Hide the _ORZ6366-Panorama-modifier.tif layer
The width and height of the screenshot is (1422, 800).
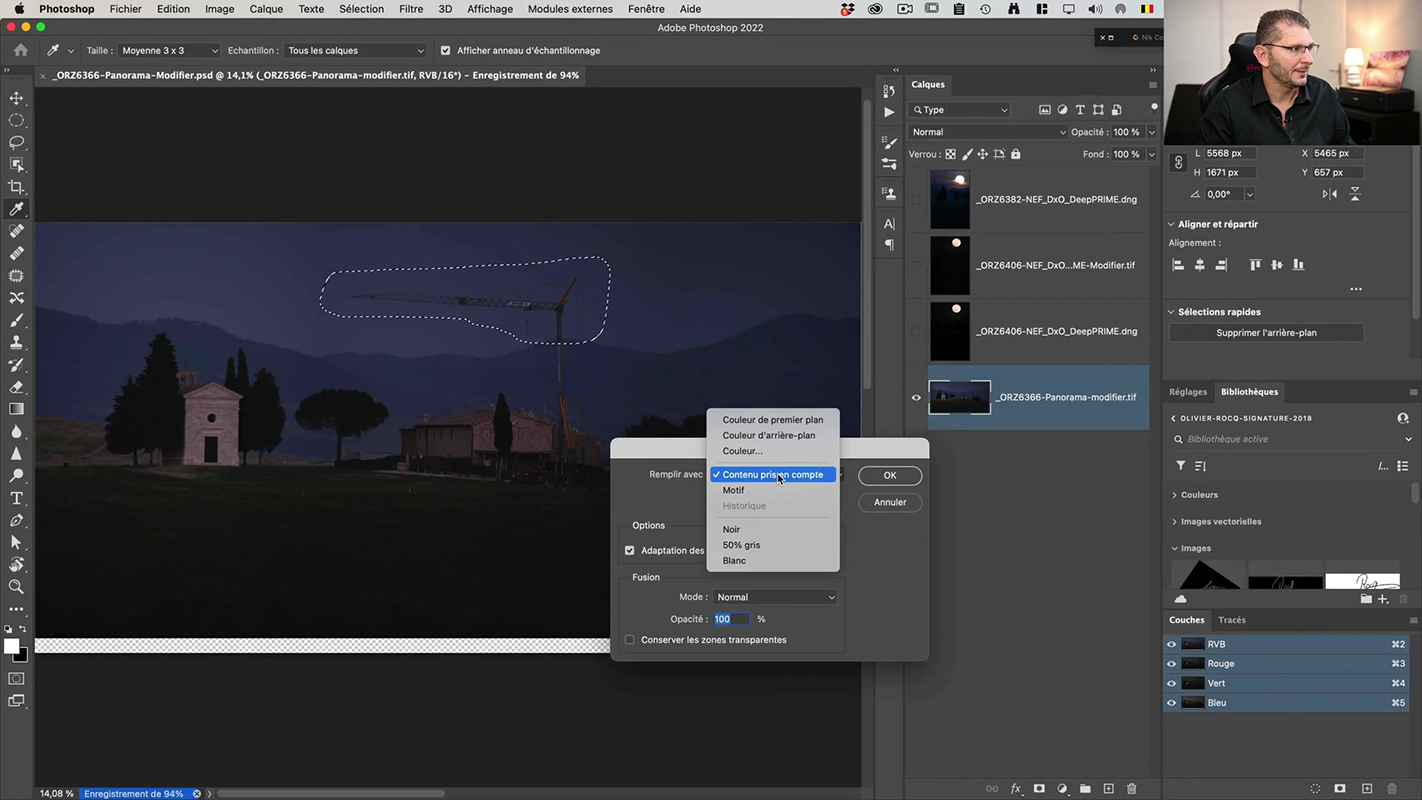(x=916, y=397)
